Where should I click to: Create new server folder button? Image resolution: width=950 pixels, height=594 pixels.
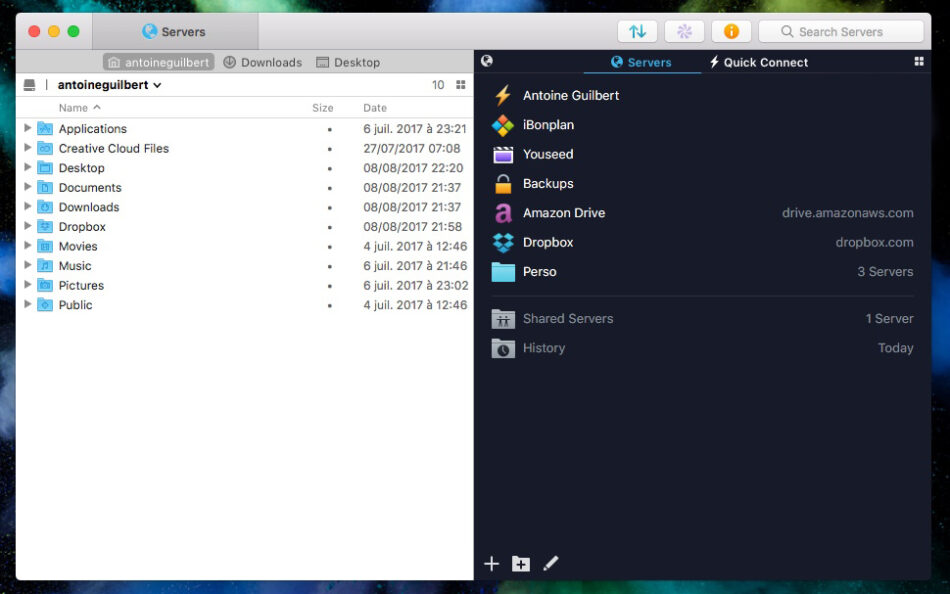[520, 564]
